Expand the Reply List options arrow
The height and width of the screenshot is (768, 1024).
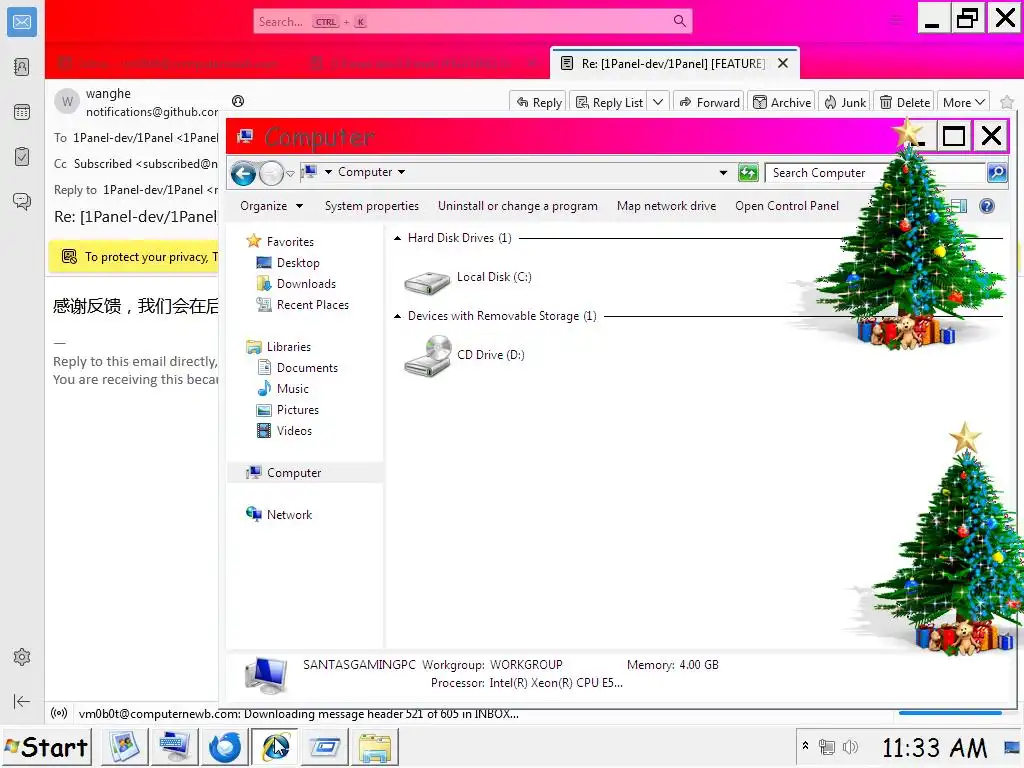pos(658,102)
